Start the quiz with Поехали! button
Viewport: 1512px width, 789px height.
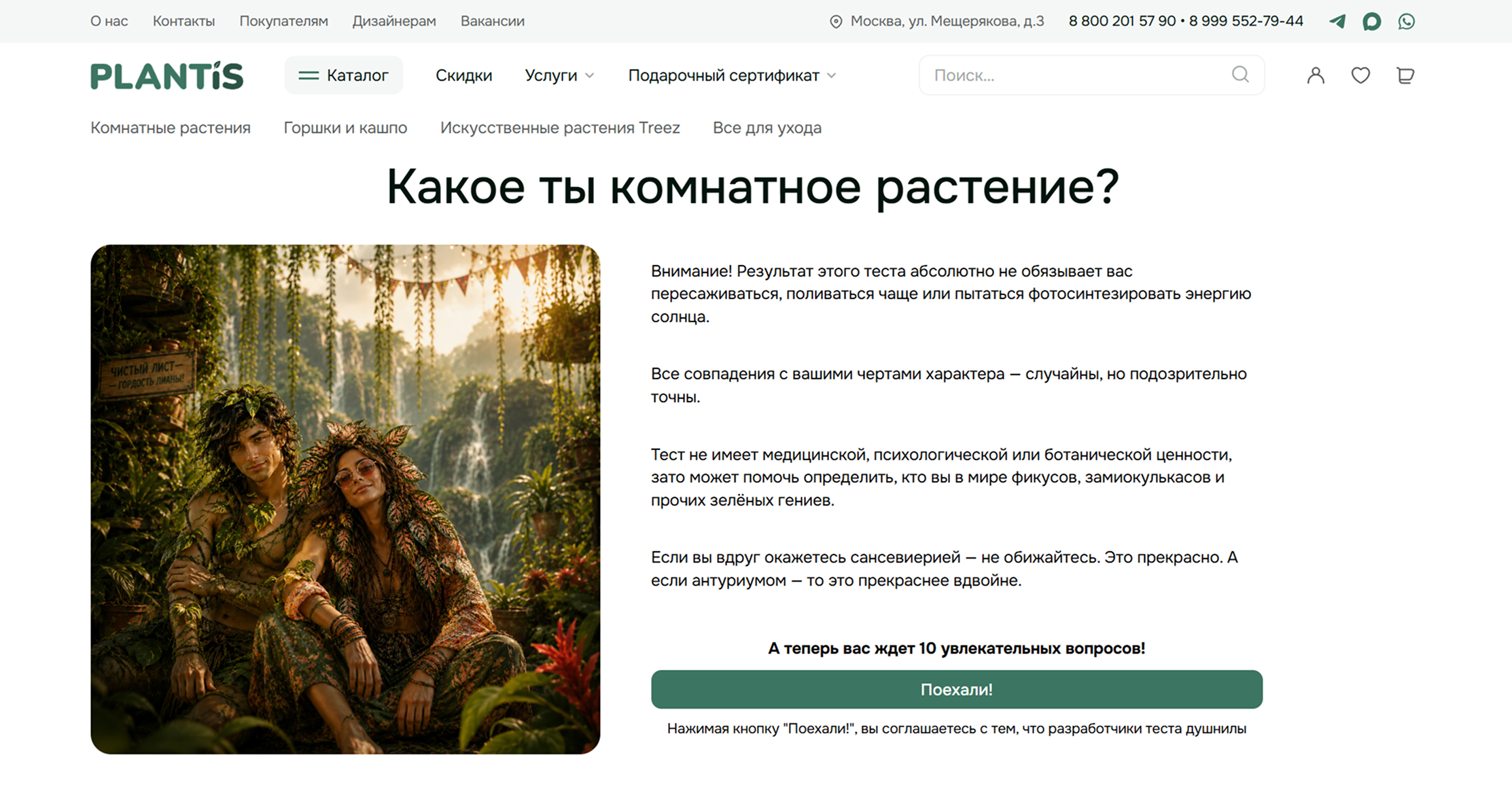(x=957, y=689)
